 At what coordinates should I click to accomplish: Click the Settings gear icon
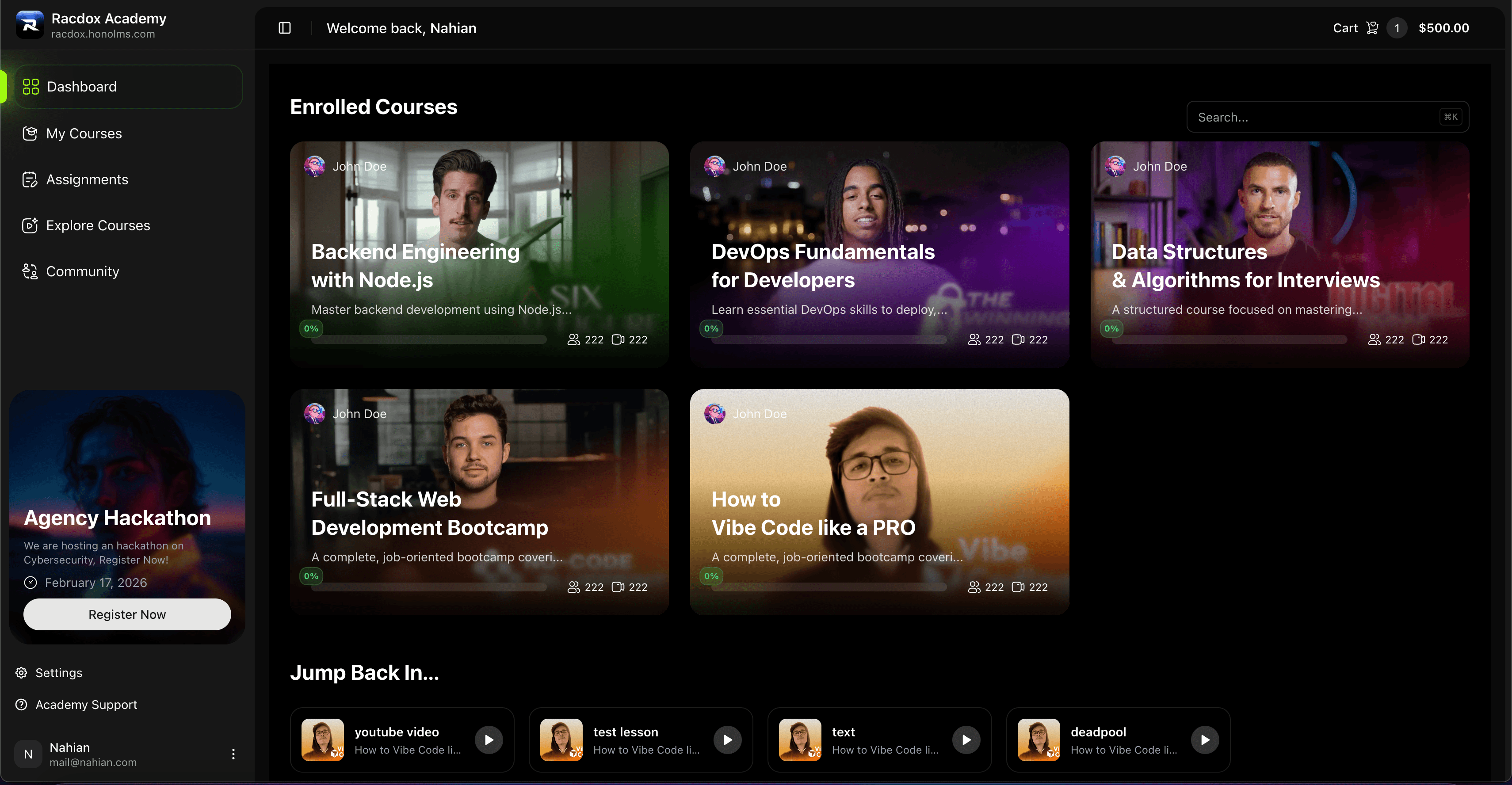click(21, 672)
